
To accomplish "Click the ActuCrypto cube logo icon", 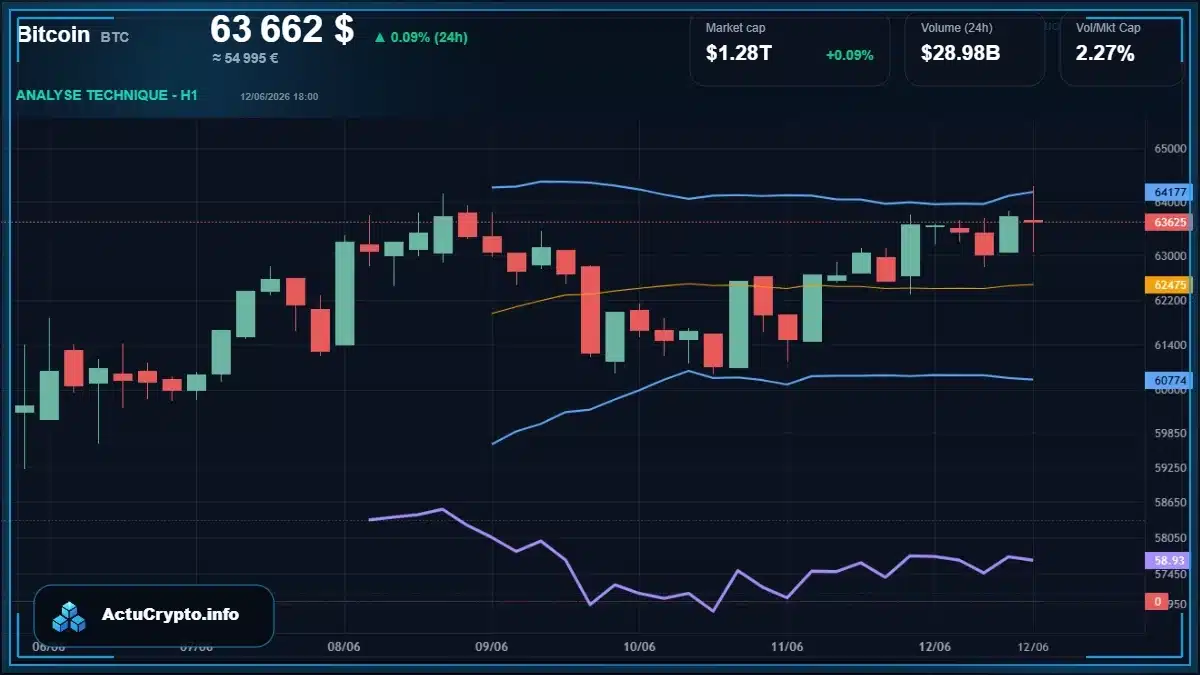I will [69, 616].
